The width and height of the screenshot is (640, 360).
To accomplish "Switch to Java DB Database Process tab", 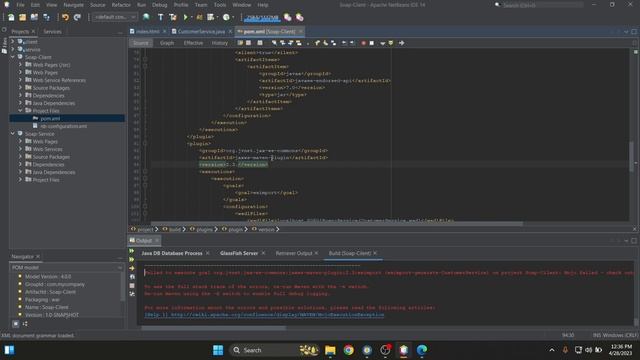I will point(171,253).
